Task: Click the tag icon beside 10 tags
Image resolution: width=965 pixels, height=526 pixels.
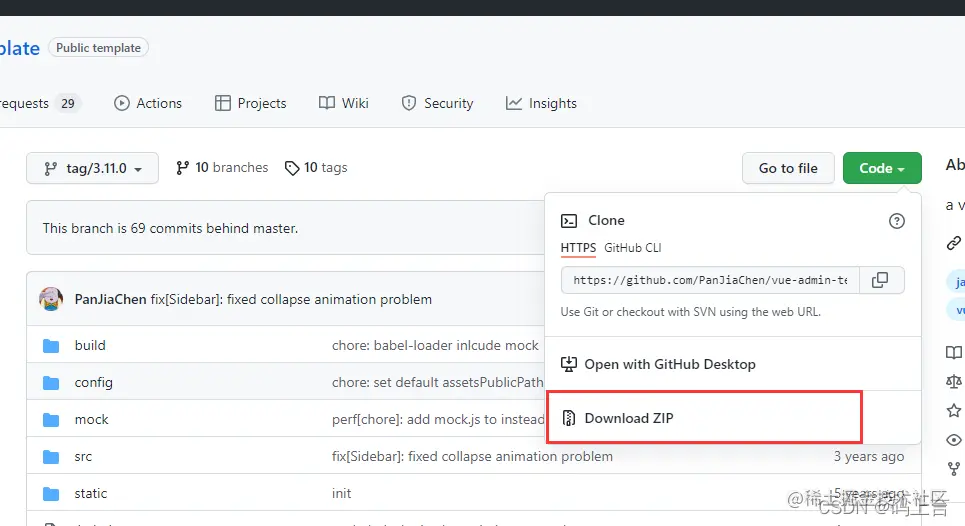Action: point(292,168)
